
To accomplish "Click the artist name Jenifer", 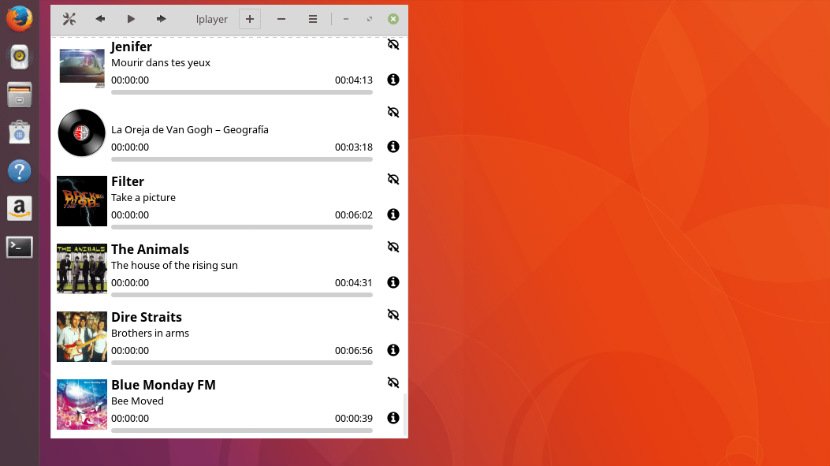I will pyautogui.click(x=131, y=47).
